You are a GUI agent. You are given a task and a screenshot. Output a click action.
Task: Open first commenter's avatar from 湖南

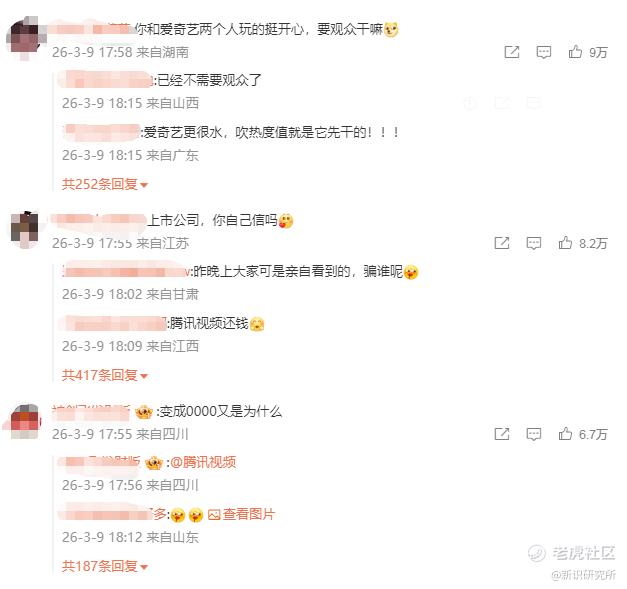coord(25,38)
